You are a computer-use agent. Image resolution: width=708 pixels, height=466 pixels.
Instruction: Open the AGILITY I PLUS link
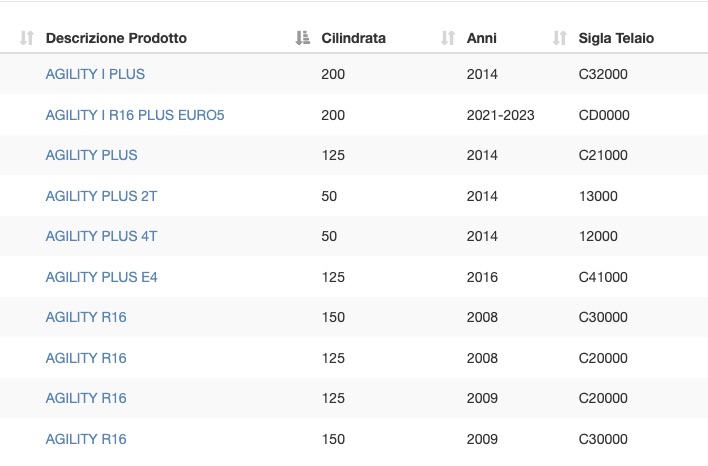[x=95, y=74]
